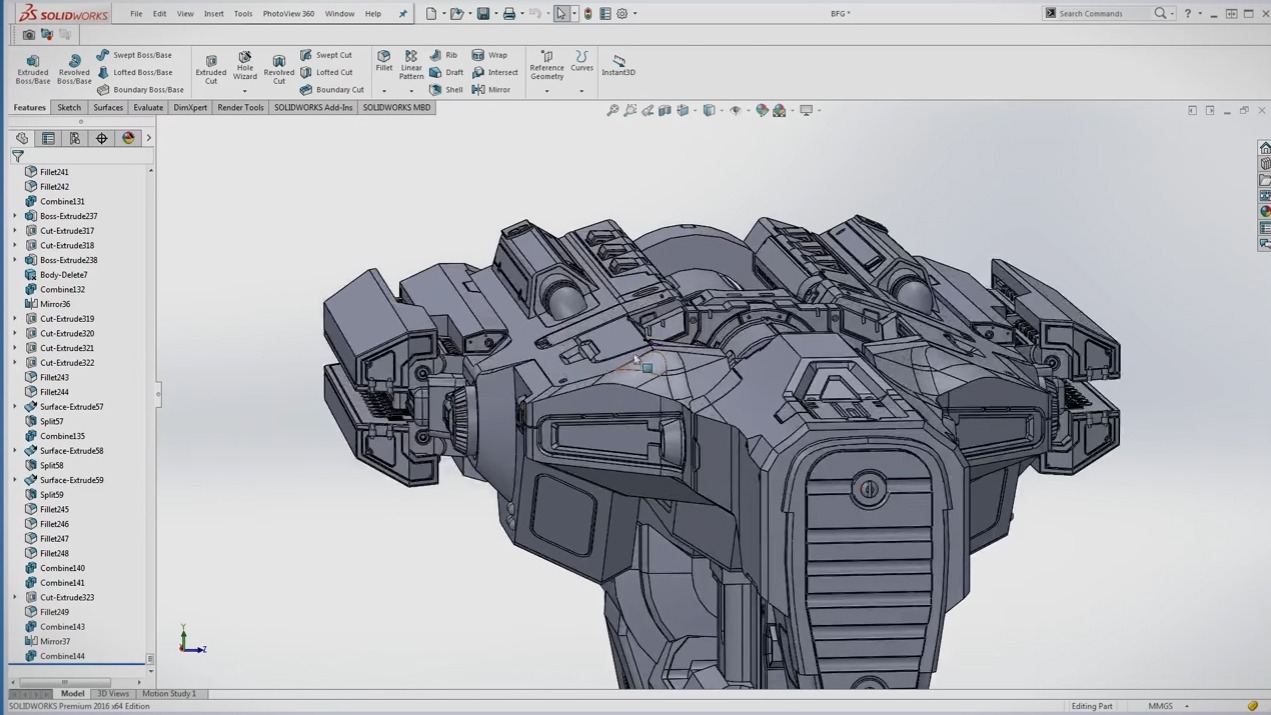
Task: Expand Surface-Extrude57 in the feature tree
Action: (15, 407)
